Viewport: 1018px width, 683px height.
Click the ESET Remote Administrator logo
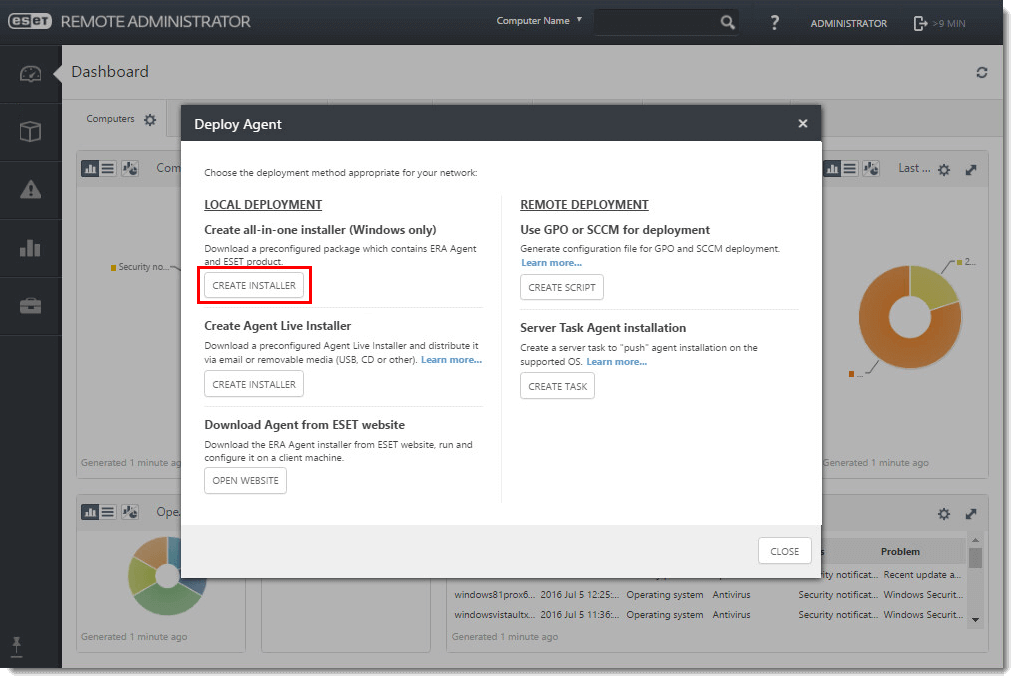tap(129, 21)
